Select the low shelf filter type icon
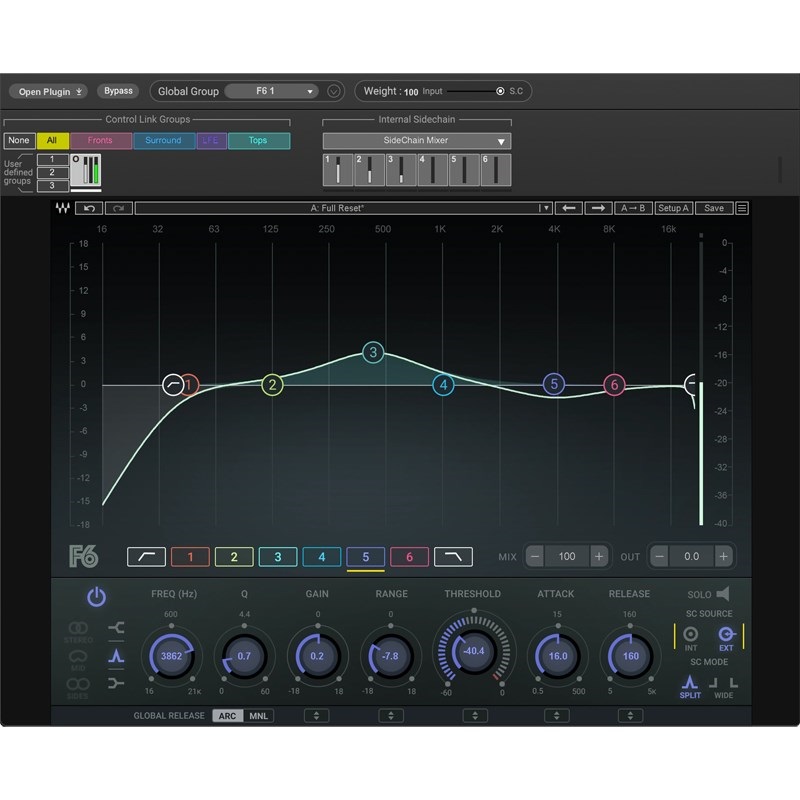The width and height of the screenshot is (800, 800). pos(116,627)
